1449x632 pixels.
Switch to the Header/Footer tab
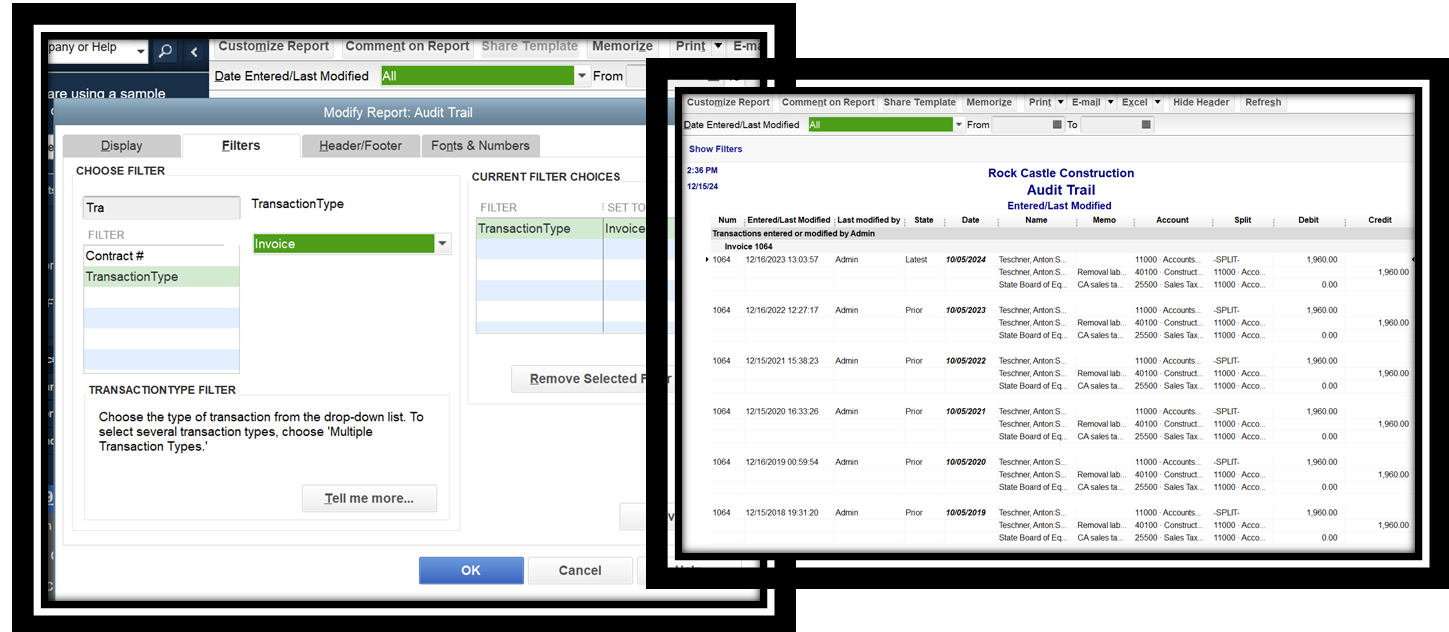click(360, 145)
